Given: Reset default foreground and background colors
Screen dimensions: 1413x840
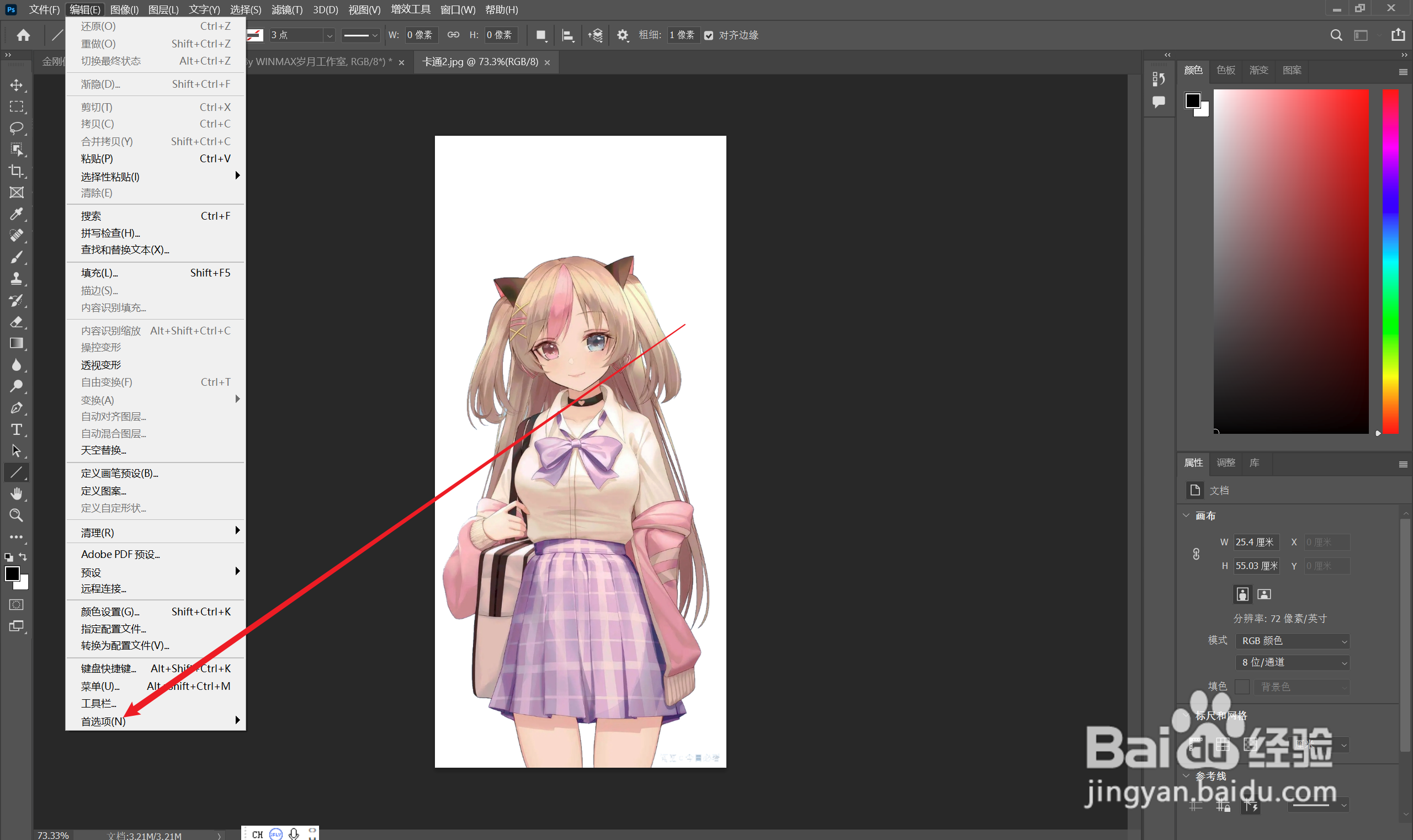Looking at the screenshot, I should (8, 557).
